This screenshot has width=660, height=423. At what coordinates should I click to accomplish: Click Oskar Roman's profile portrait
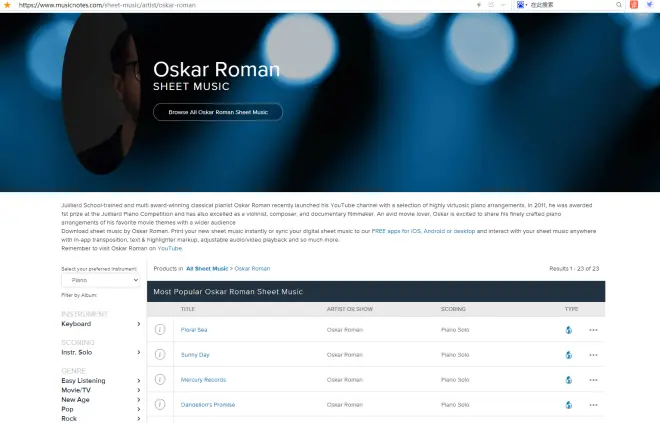(101, 94)
